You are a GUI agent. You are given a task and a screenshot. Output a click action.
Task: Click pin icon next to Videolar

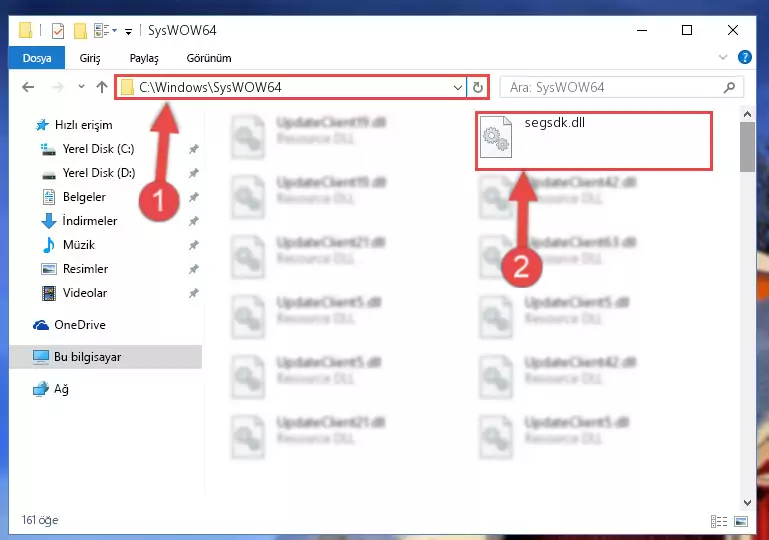tap(194, 293)
